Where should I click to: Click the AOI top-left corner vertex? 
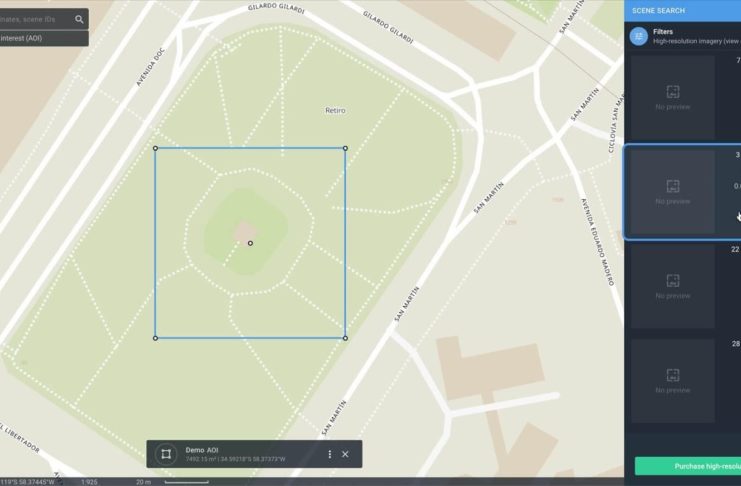155,148
